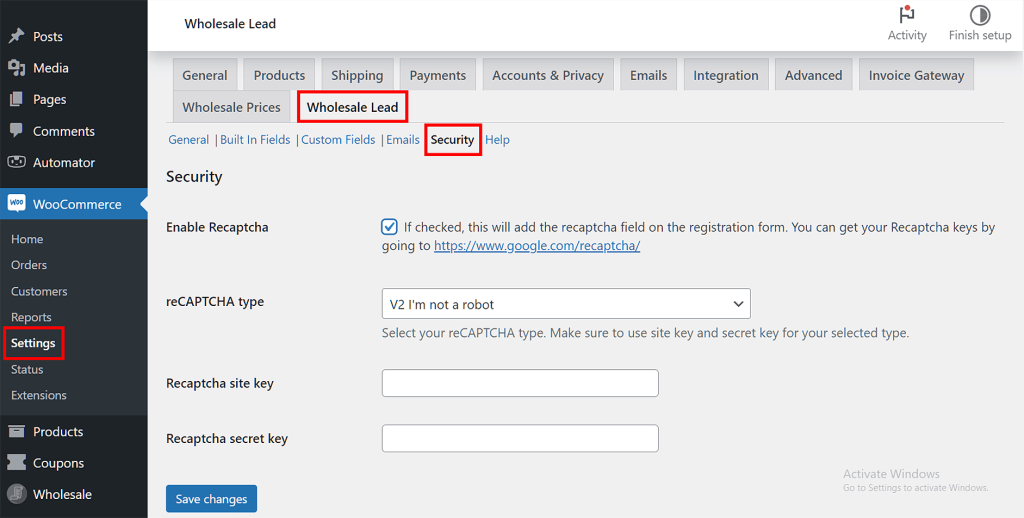Click the Recaptcha site key input field

point(520,383)
